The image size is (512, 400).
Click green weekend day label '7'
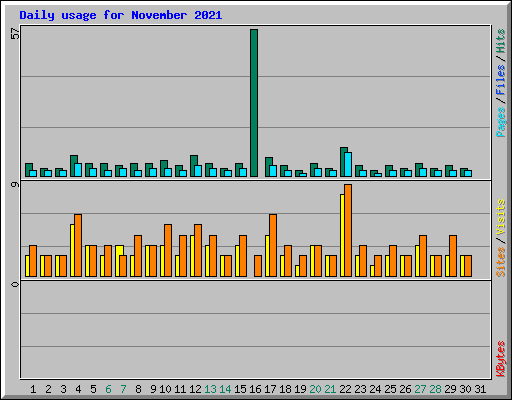[123, 389]
